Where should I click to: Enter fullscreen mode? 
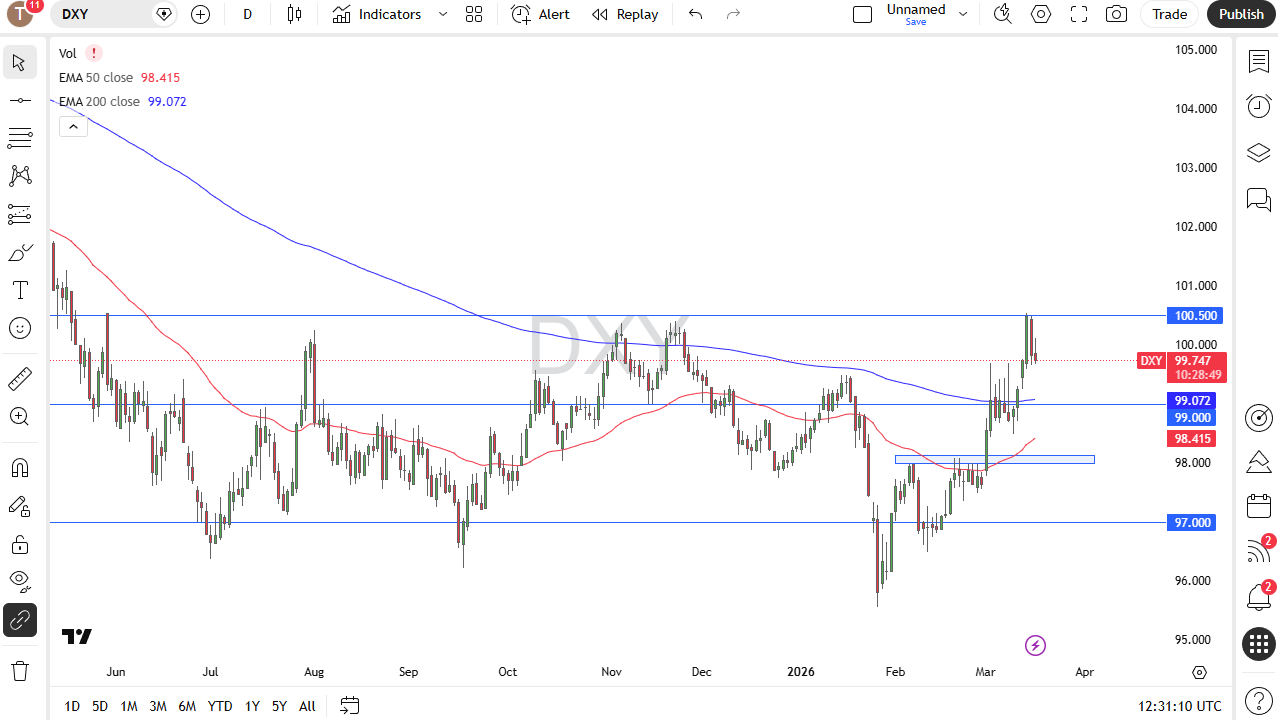click(1079, 14)
